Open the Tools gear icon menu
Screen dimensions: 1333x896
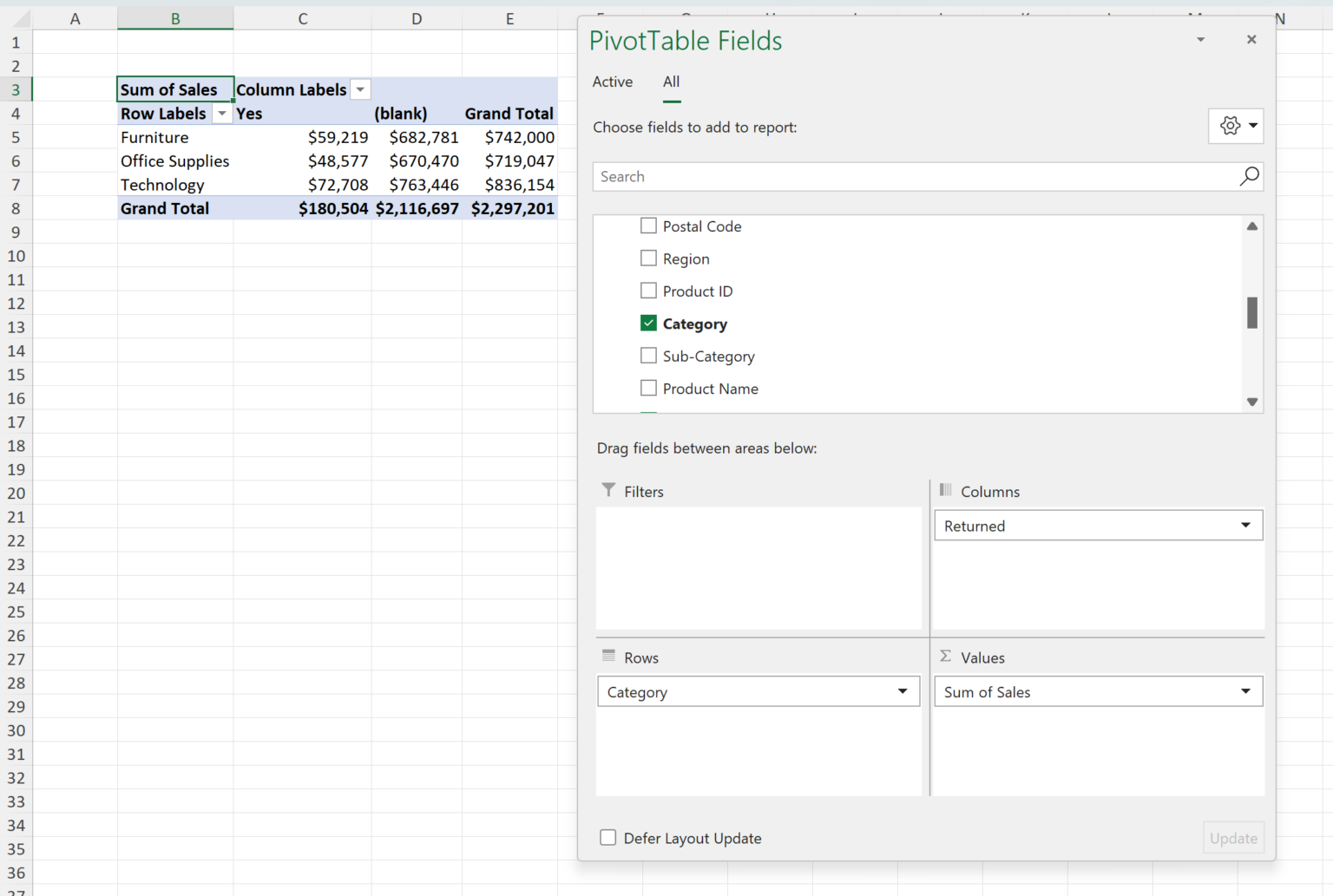pyautogui.click(x=1235, y=126)
